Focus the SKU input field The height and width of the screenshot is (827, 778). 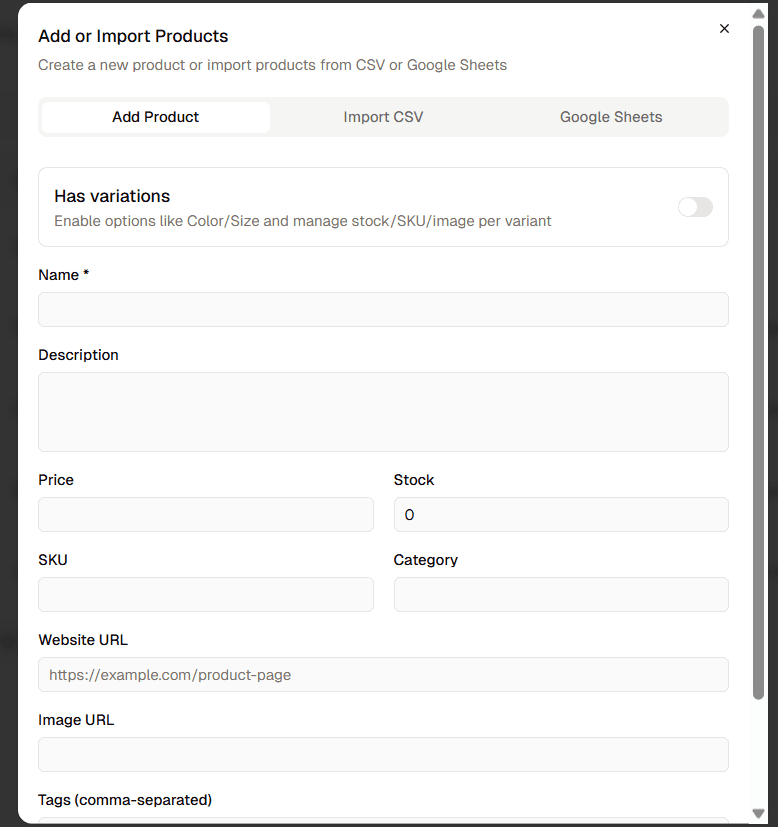tap(205, 594)
